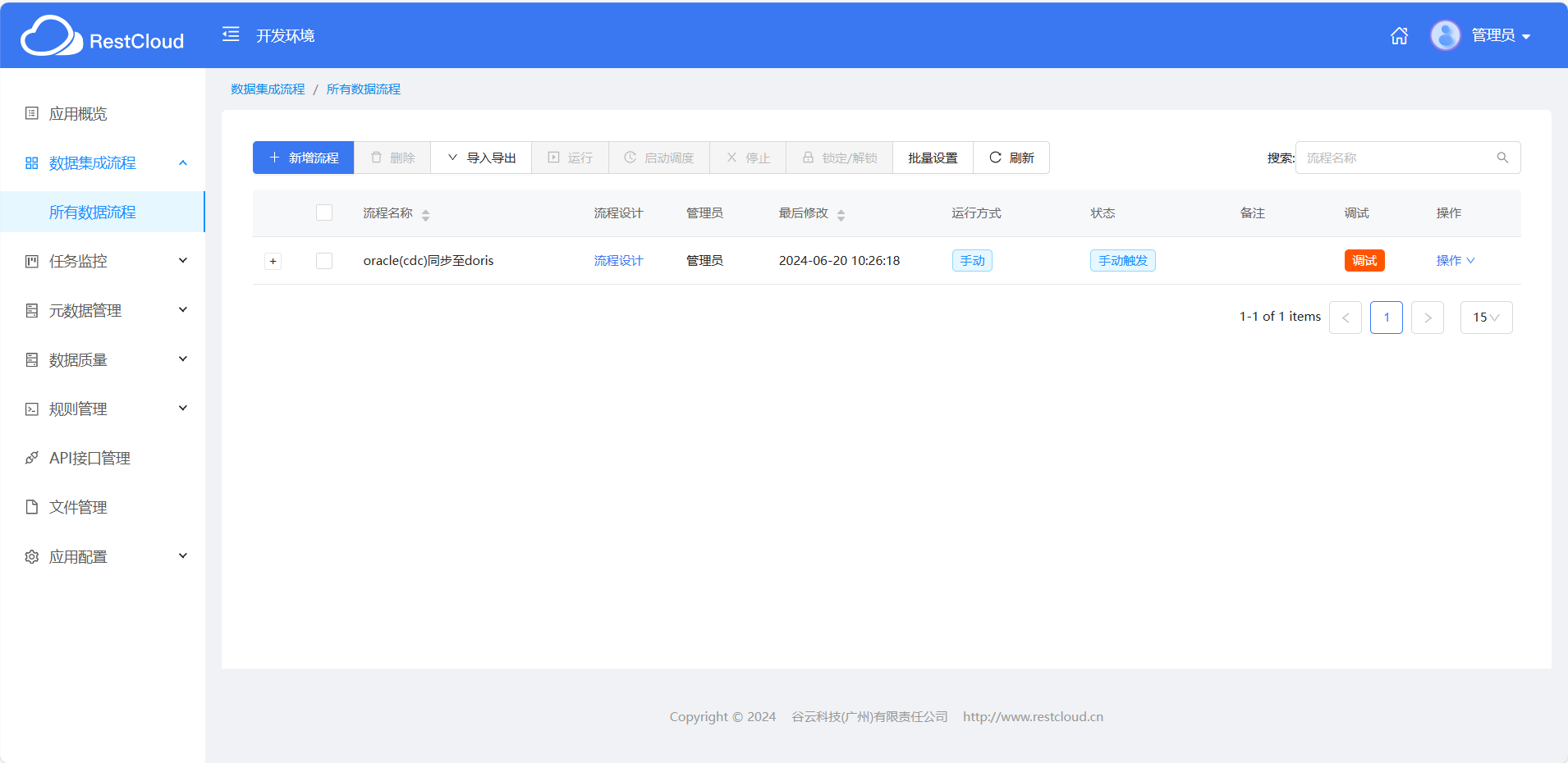The width and height of the screenshot is (1568, 763).
Task: Check the oracle(cdc)同步至doris row checkbox
Action: (324, 260)
